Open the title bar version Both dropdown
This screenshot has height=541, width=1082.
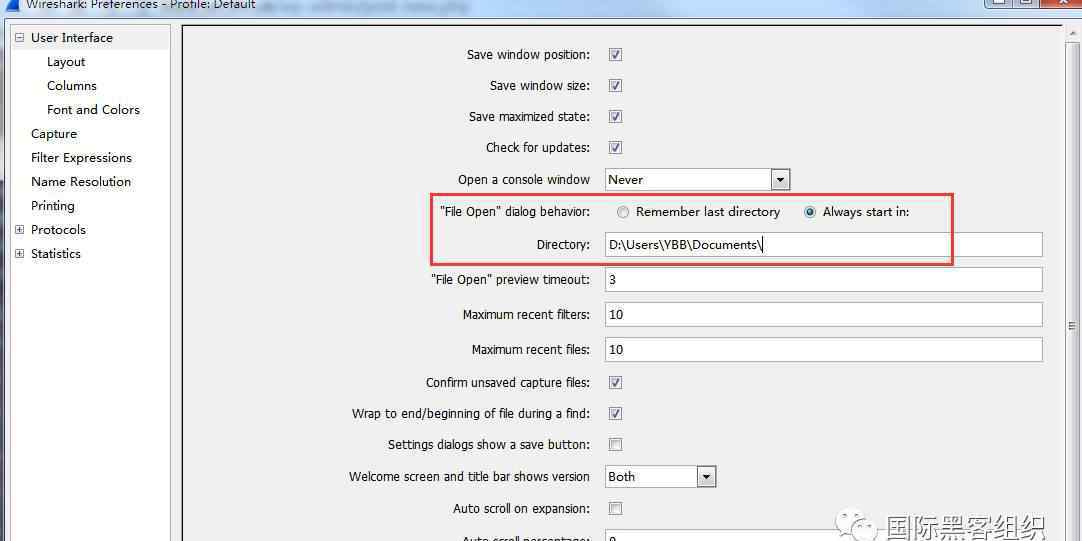[x=706, y=477]
